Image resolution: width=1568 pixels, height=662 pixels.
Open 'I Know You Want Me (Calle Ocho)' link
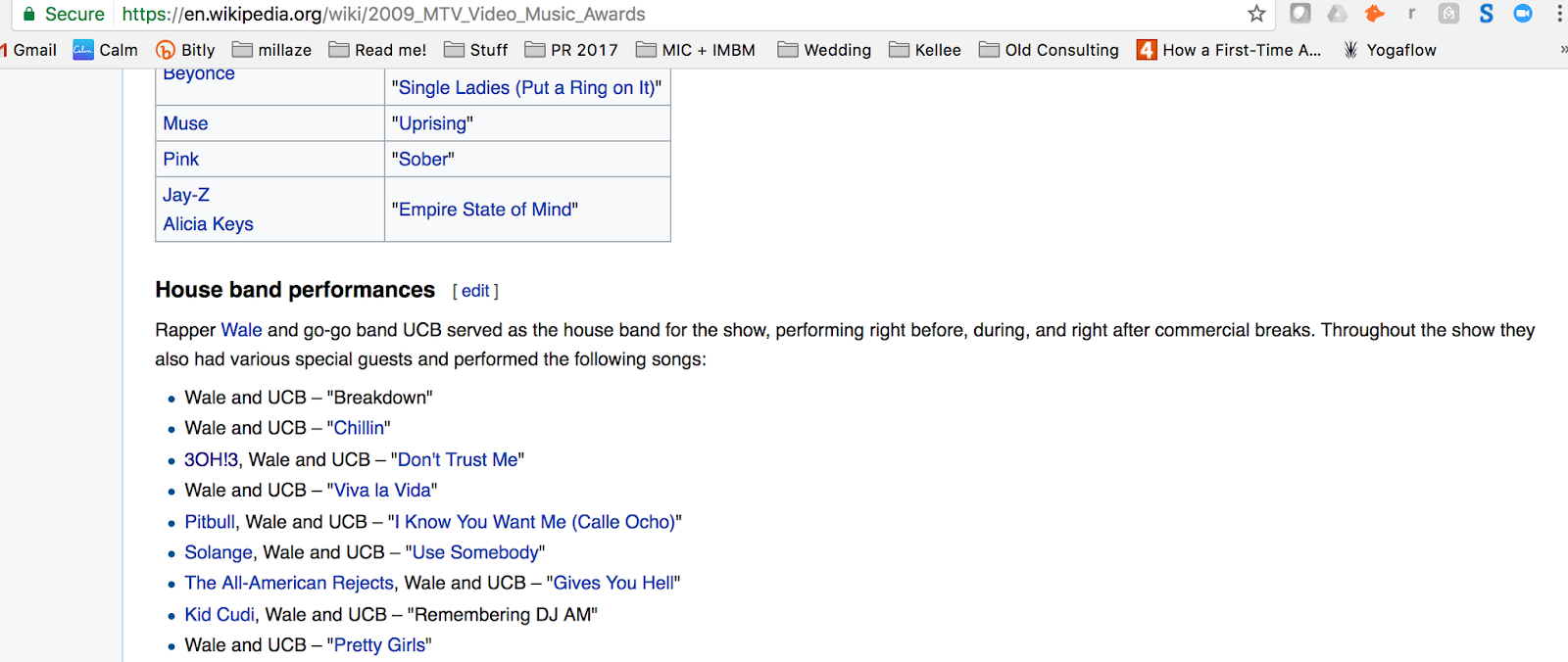coord(535,522)
